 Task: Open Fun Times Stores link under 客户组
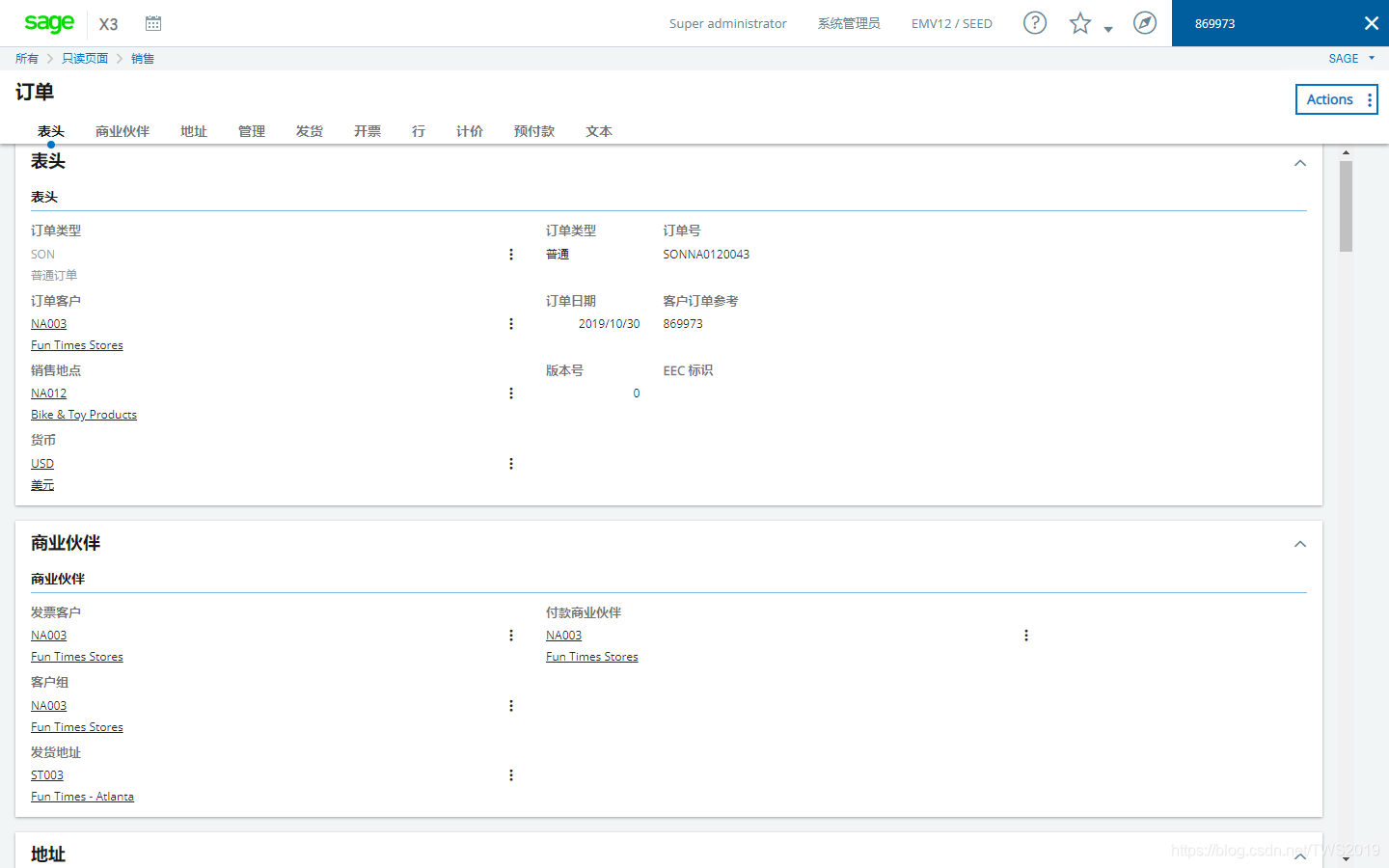[77, 727]
